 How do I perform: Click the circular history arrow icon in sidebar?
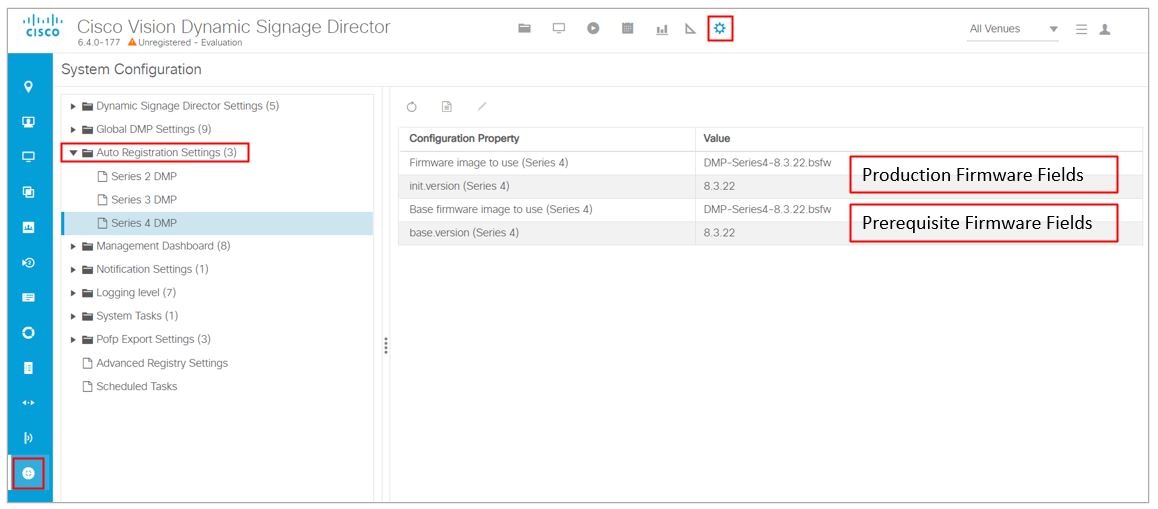coord(29,262)
